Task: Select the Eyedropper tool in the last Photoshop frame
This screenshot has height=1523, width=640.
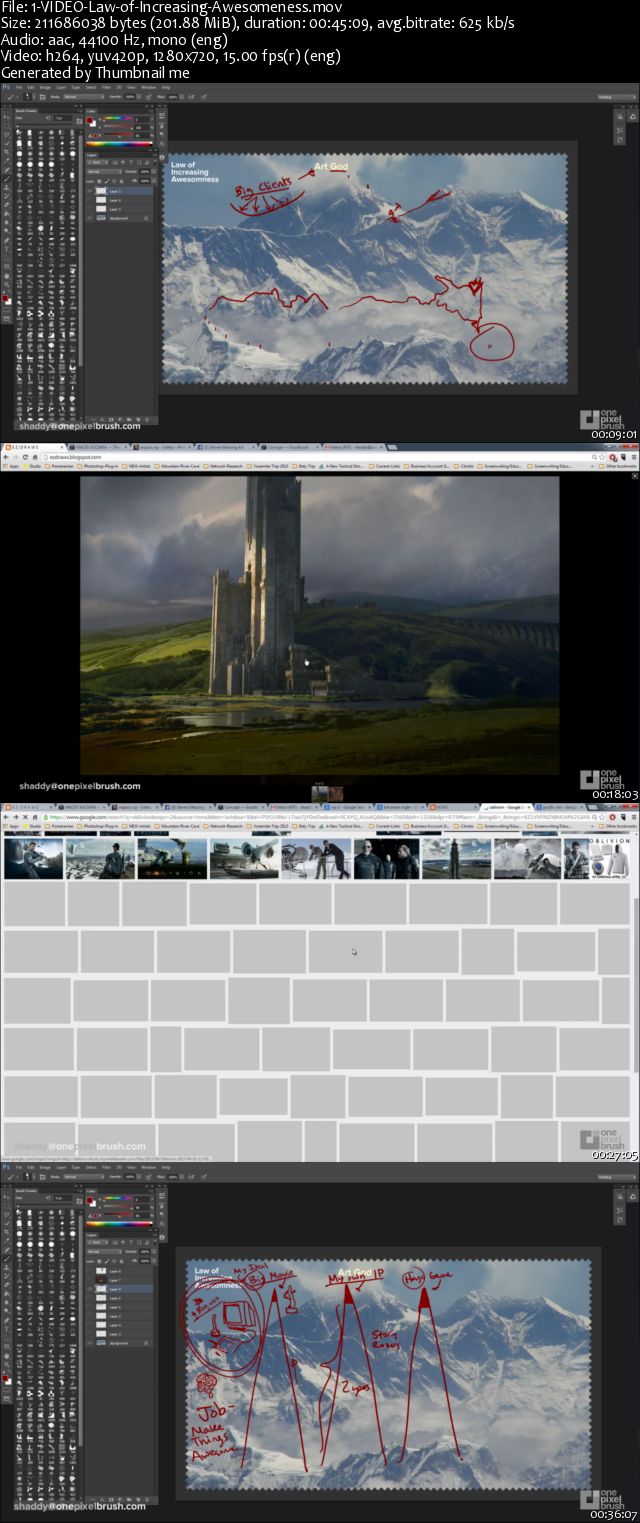Action: [x=7, y=1240]
